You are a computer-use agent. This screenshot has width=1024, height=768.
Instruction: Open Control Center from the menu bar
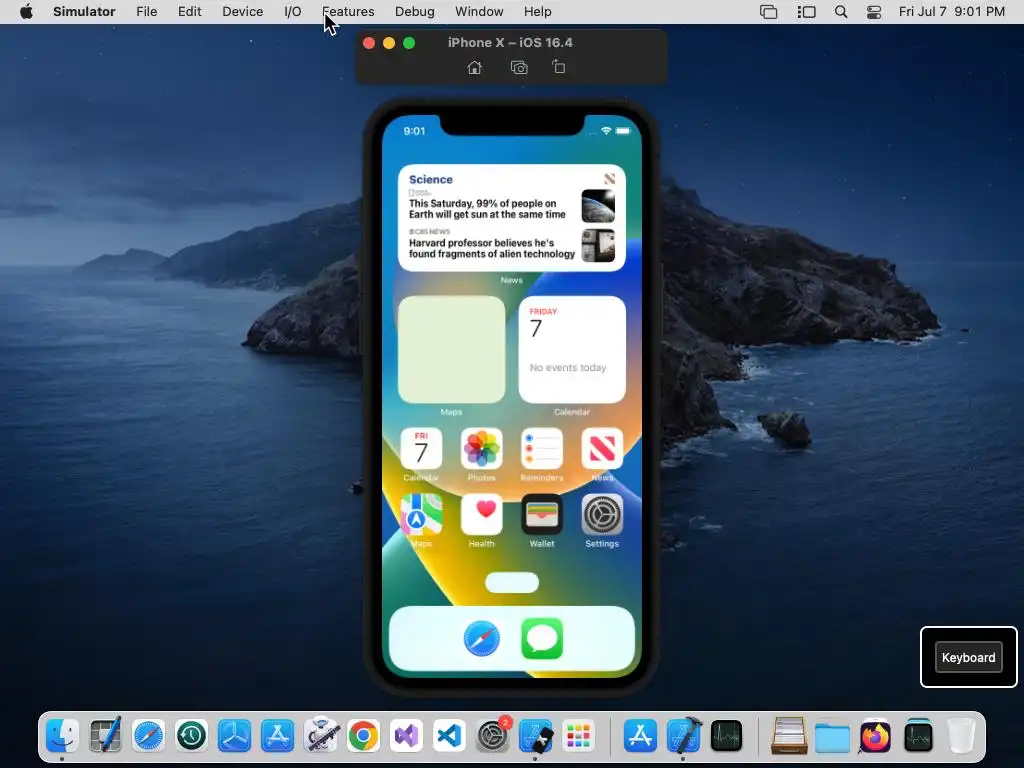click(x=874, y=12)
